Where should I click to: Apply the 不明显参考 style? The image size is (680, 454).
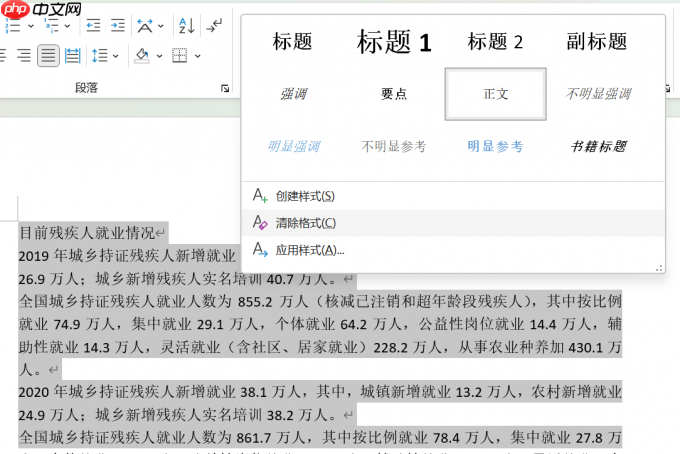[x=393, y=146]
